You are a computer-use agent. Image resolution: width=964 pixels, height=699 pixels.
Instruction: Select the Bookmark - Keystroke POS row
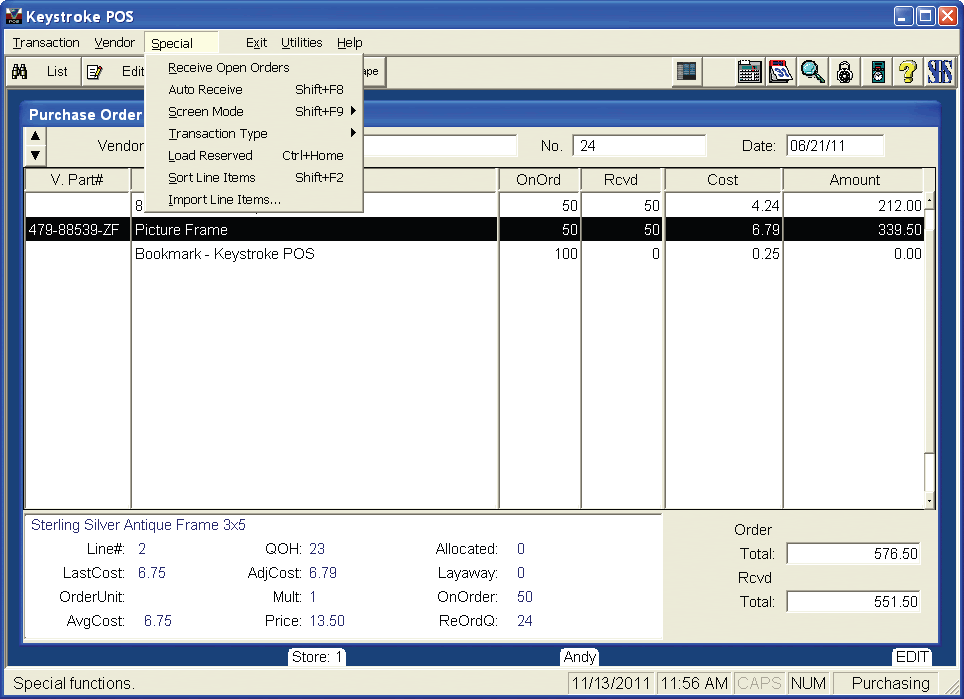pyautogui.click(x=225, y=254)
